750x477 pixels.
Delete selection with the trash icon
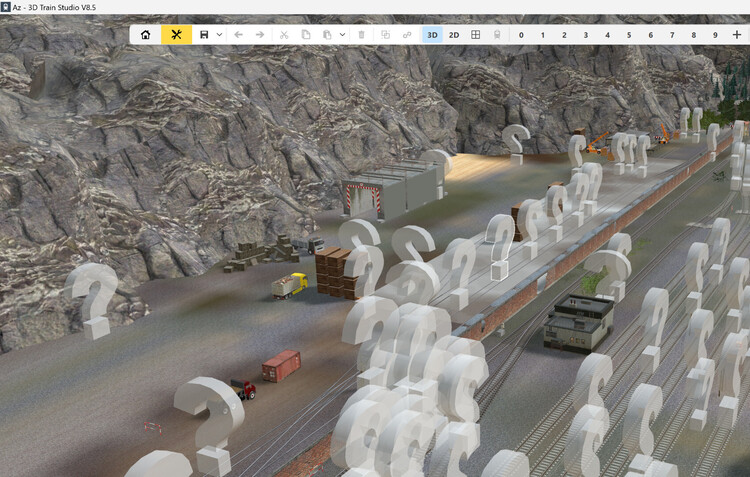coord(362,35)
